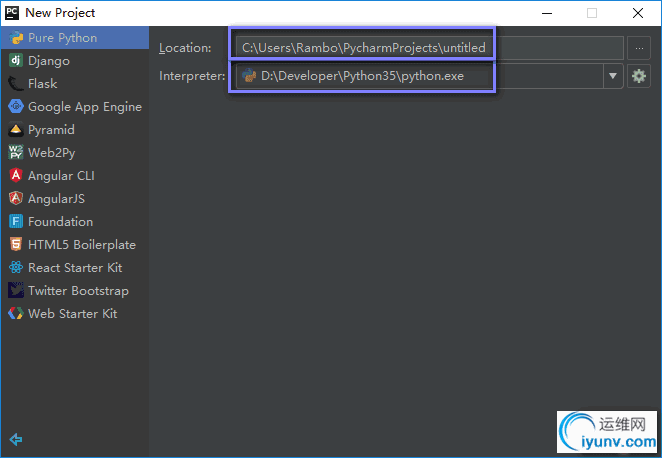Screen dimensions: 662x458
Task: Click the Interpreter label
Action: coord(193,76)
